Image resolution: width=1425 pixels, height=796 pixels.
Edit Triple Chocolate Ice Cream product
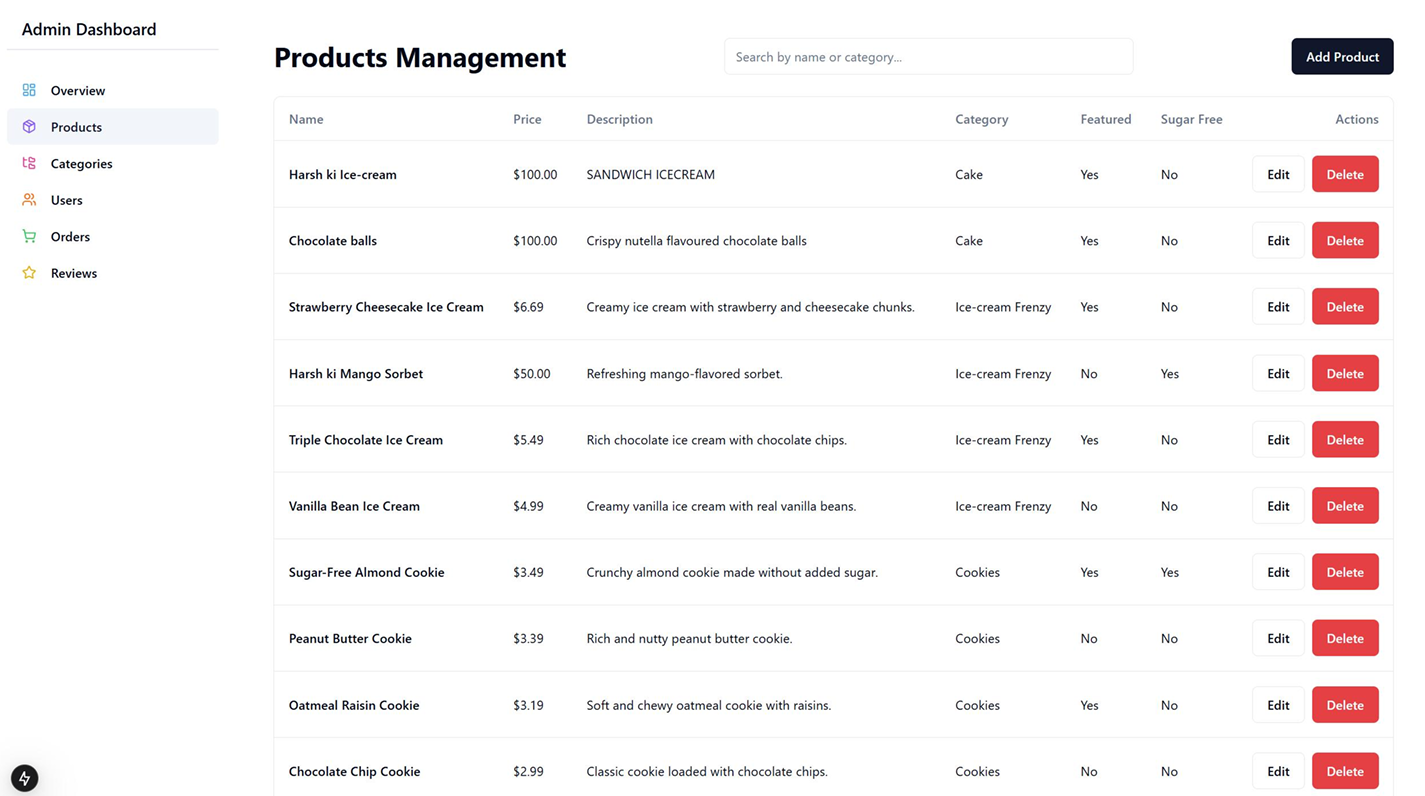click(1278, 439)
